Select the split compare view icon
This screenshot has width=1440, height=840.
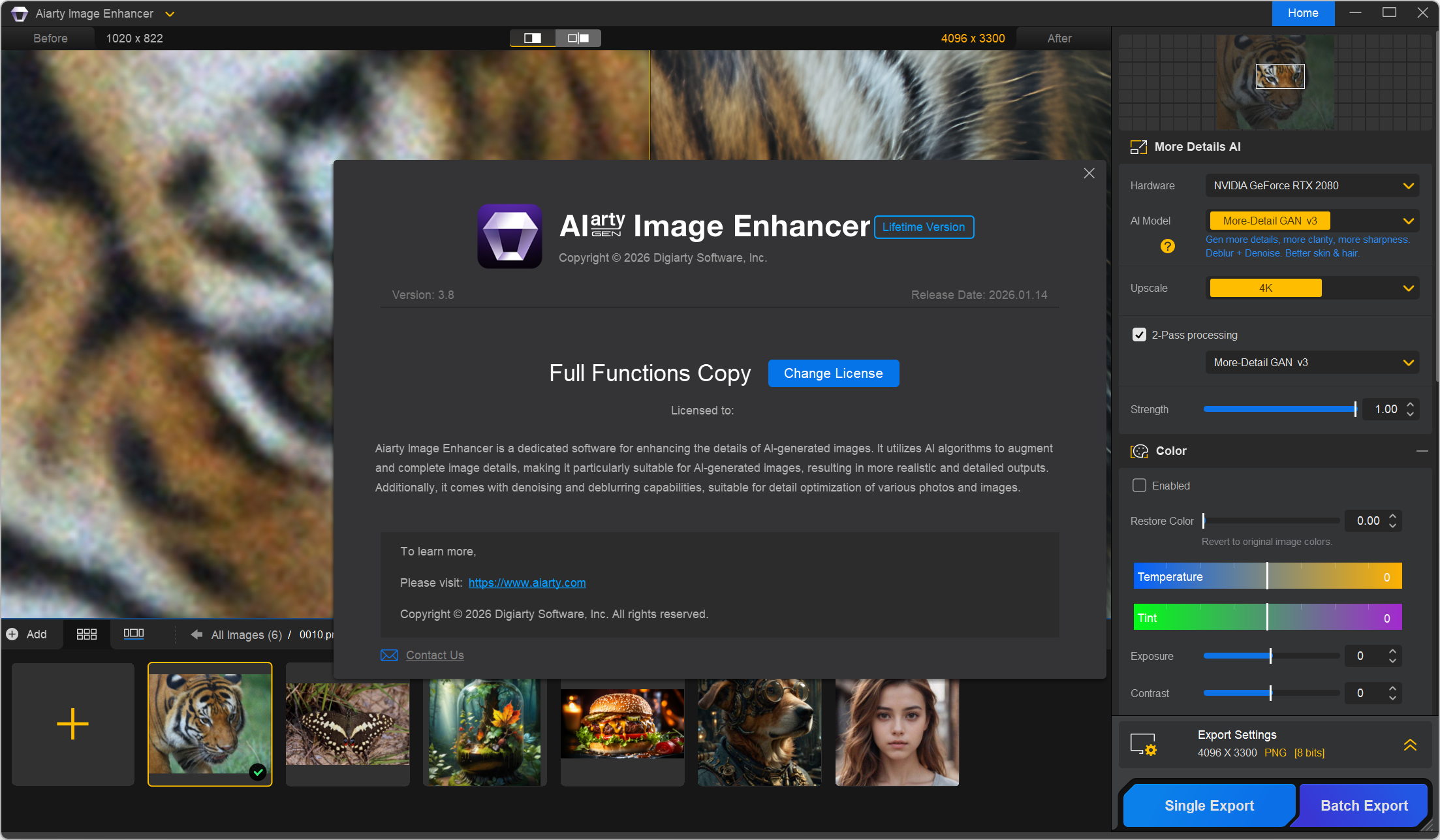(x=533, y=39)
